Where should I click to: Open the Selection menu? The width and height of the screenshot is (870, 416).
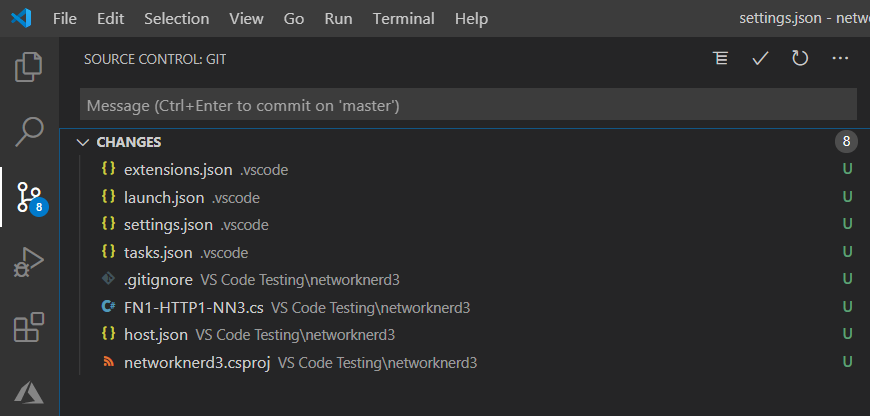click(x=176, y=18)
